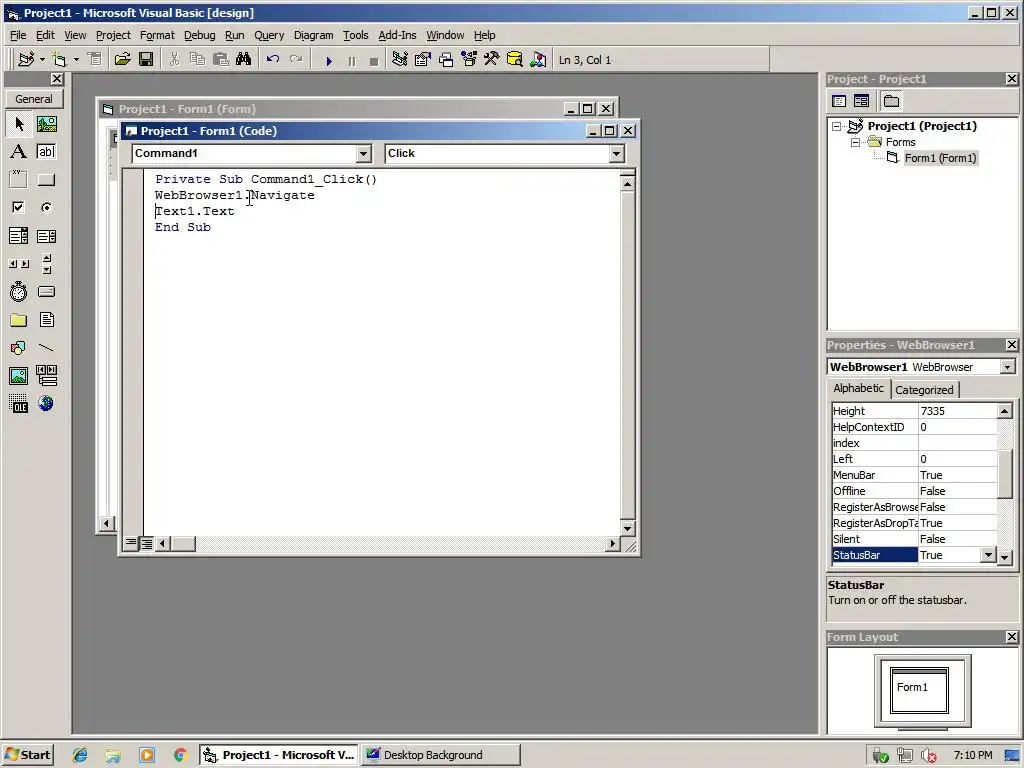Open Add Form dropdown arrow

coord(76,59)
